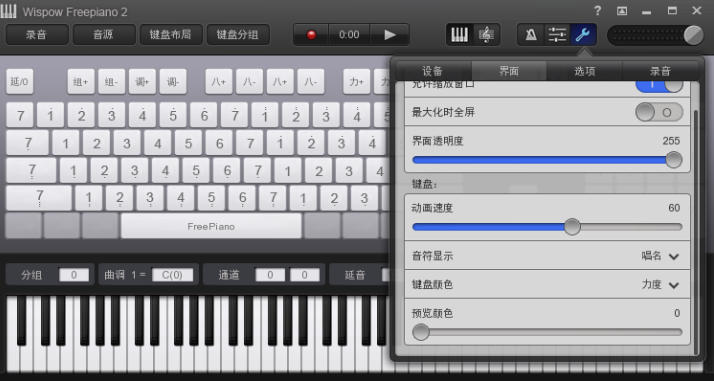Click the 预览颜色 value 0

pyautogui.click(x=677, y=313)
